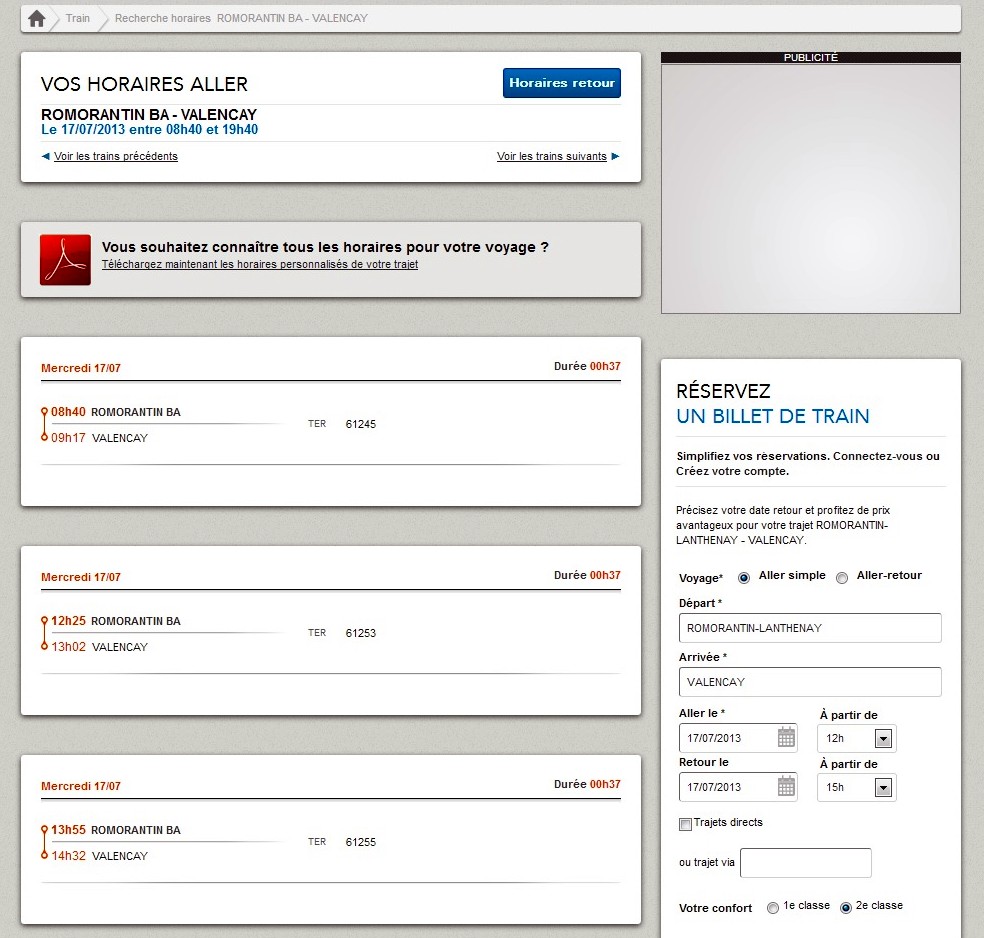Screen dimensions: 984x938
Task: Click the UN BILLET DE TRAIN heading
Action: (x=773, y=416)
